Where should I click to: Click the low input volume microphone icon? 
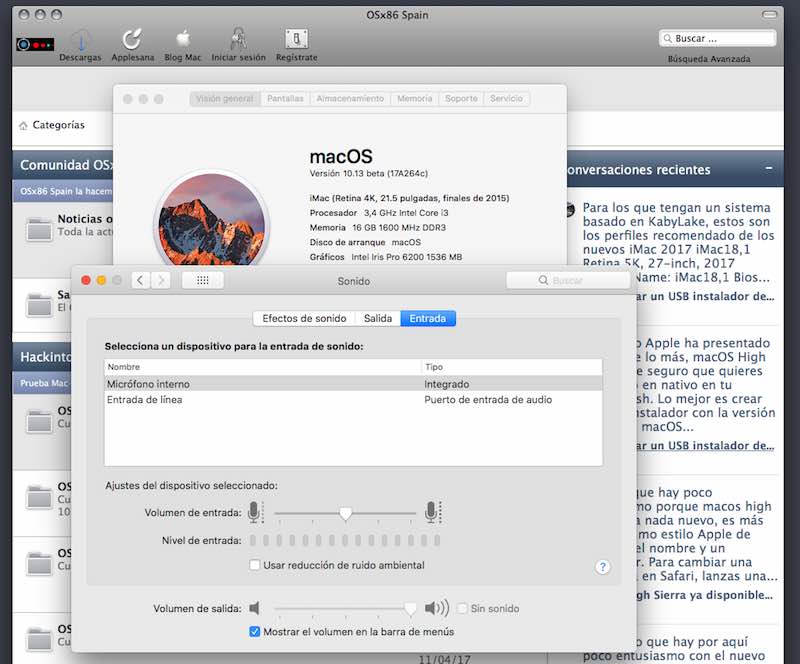pos(255,512)
